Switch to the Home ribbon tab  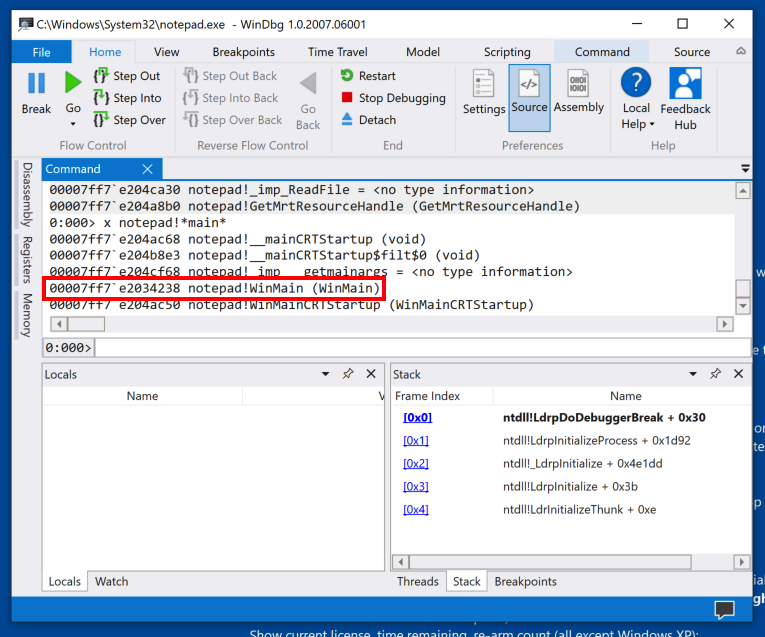(105, 52)
